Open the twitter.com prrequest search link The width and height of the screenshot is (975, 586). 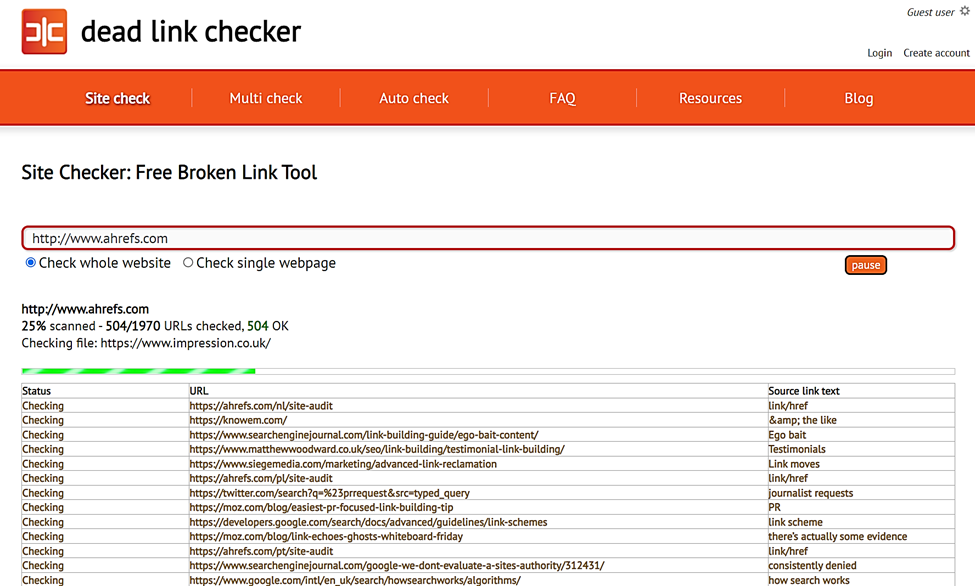pyautogui.click(x=330, y=493)
